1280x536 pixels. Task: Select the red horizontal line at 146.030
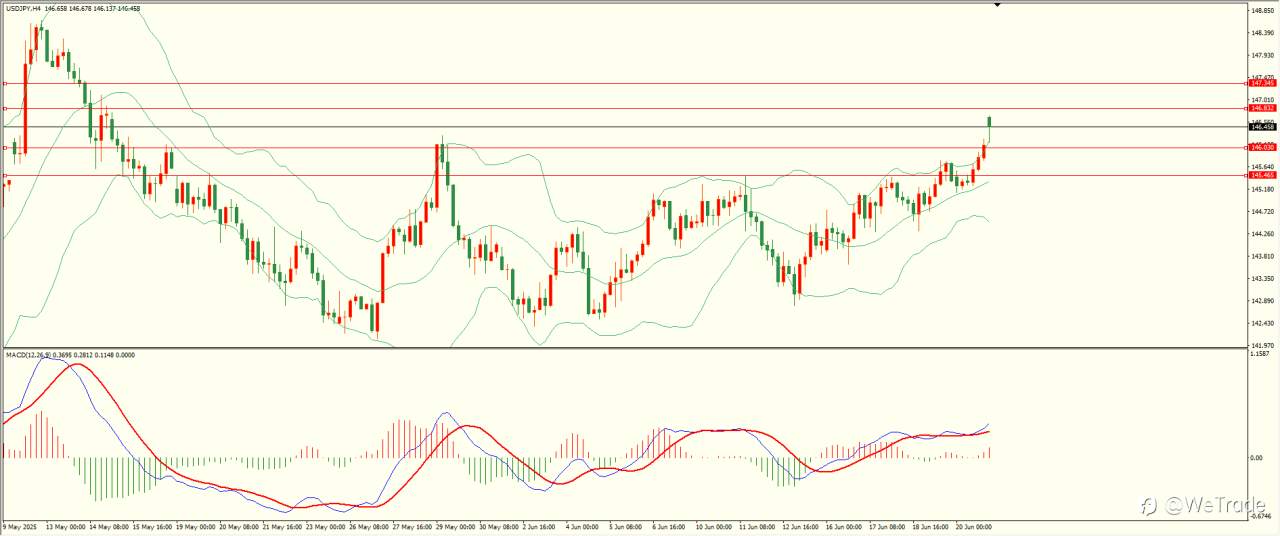pyautogui.click(x=625, y=147)
